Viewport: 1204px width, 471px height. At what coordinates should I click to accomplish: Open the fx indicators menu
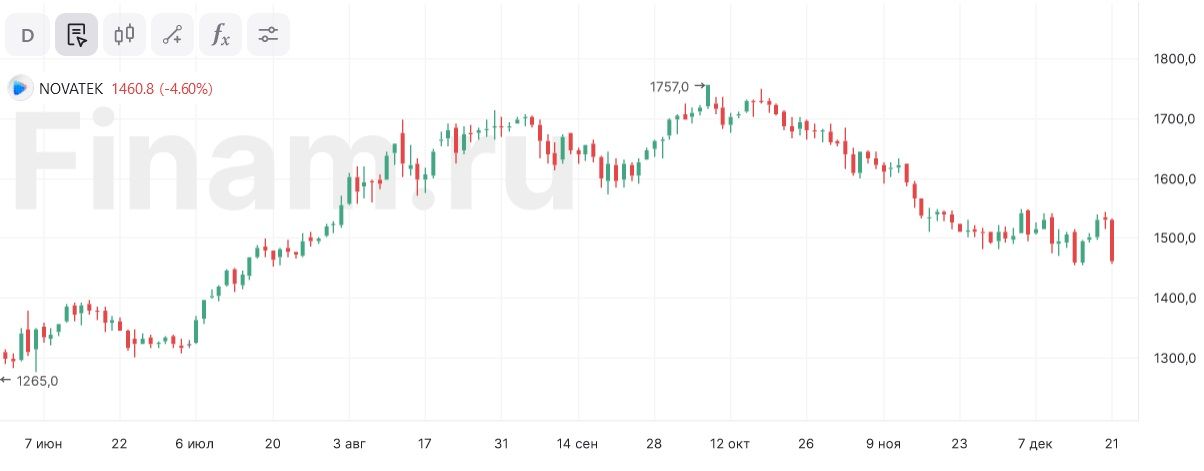point(220,35)
